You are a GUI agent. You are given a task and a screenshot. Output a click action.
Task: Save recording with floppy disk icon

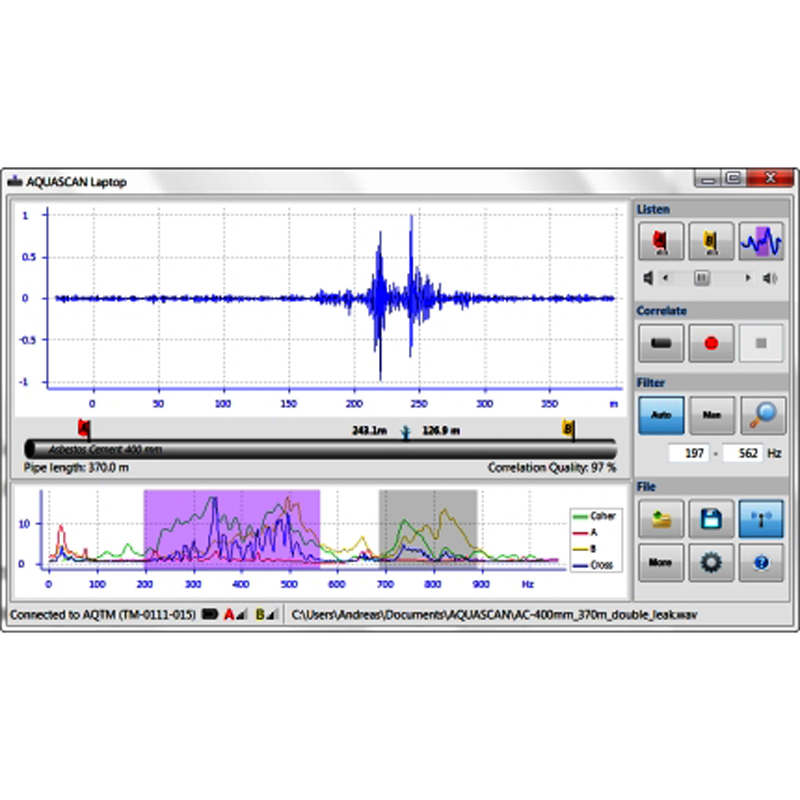pos(711,519)
